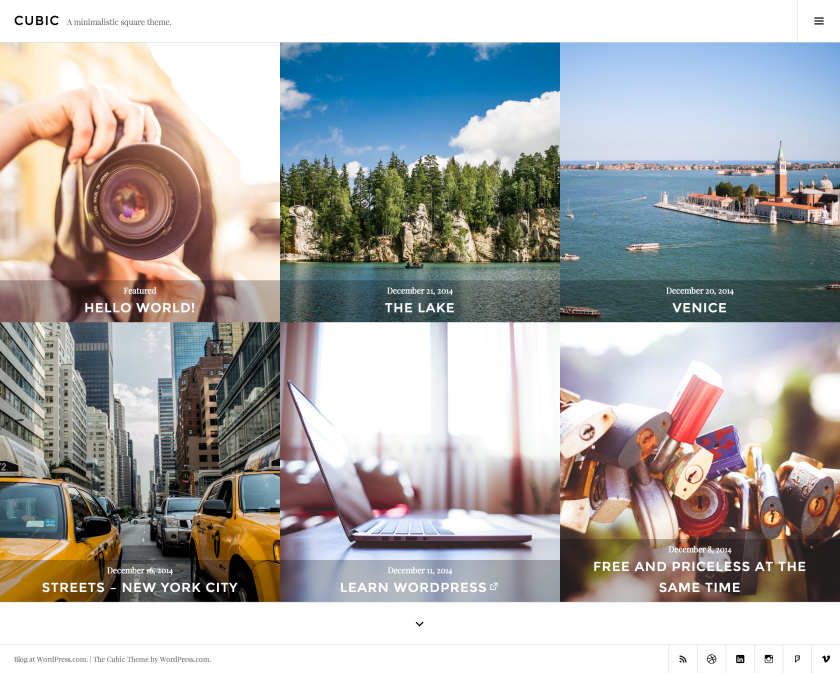
Task: Open the Venice post
Action: [x=699, y=307]
